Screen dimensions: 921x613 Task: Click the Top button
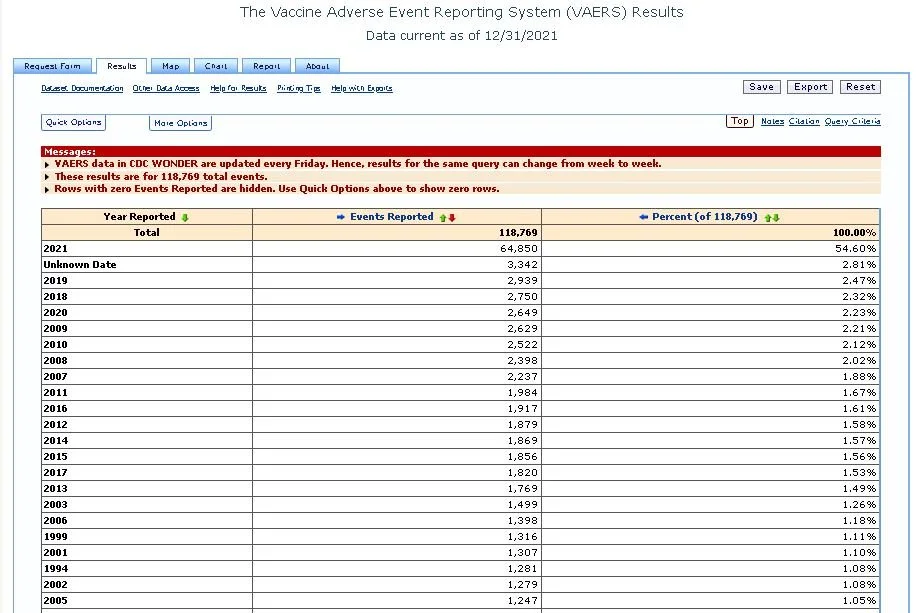[740, 121]
